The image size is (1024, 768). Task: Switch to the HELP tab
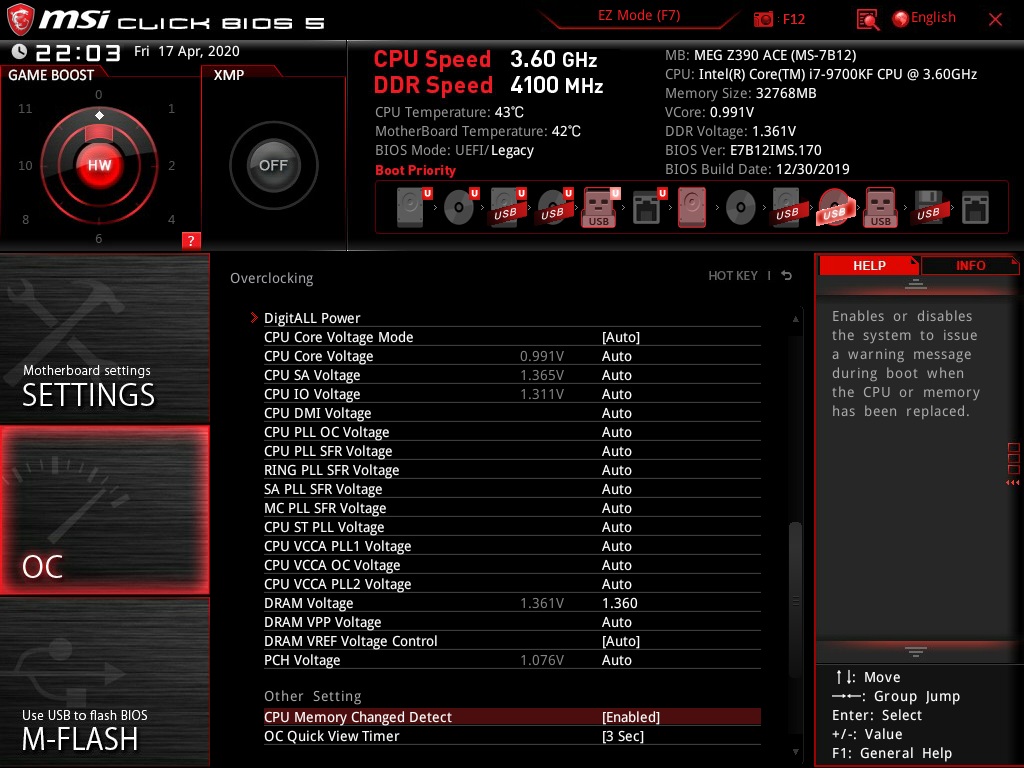869,266
